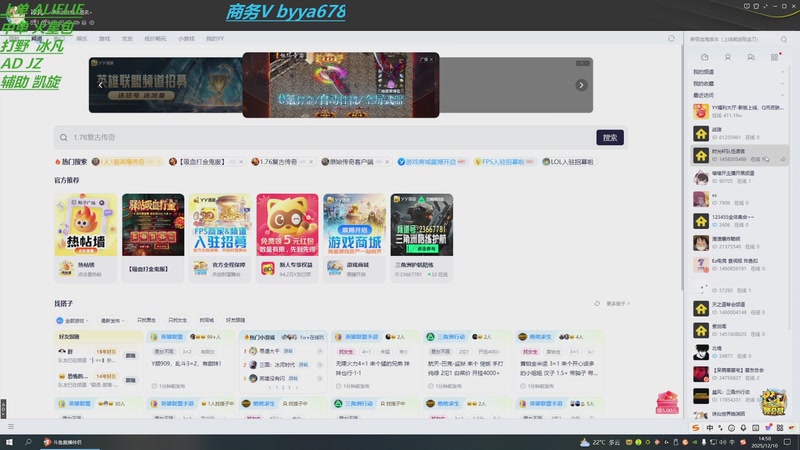Screen dimensions: 800x450
Task: Remove the 1.76复古传奇 tag with its X
Action: (311, 162)
